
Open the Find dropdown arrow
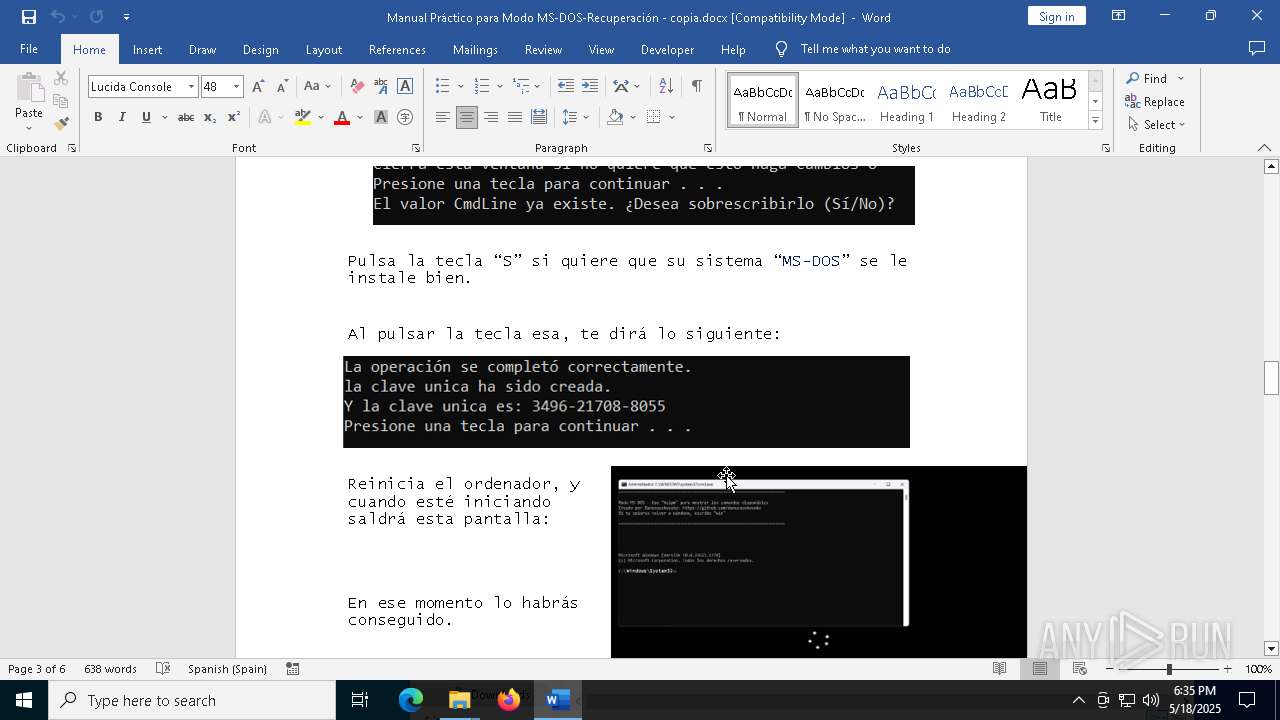[1181, 79]
